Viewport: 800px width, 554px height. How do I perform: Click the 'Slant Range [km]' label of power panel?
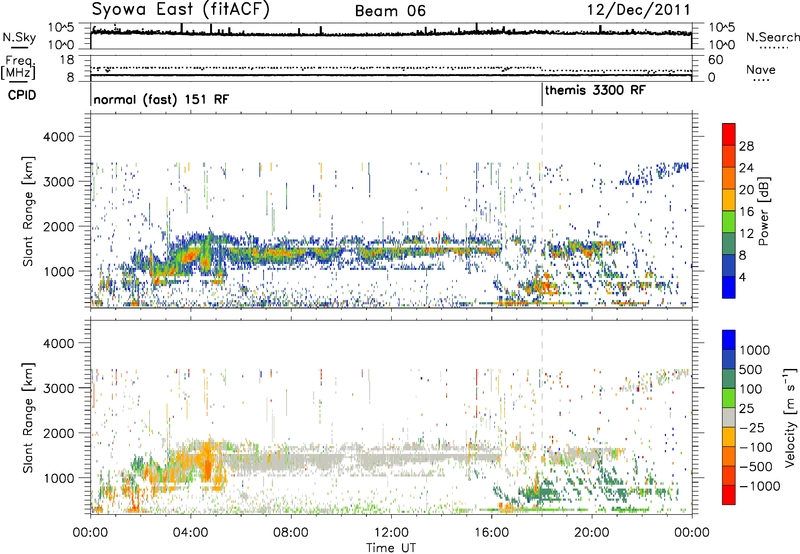[x=28, y=211]
